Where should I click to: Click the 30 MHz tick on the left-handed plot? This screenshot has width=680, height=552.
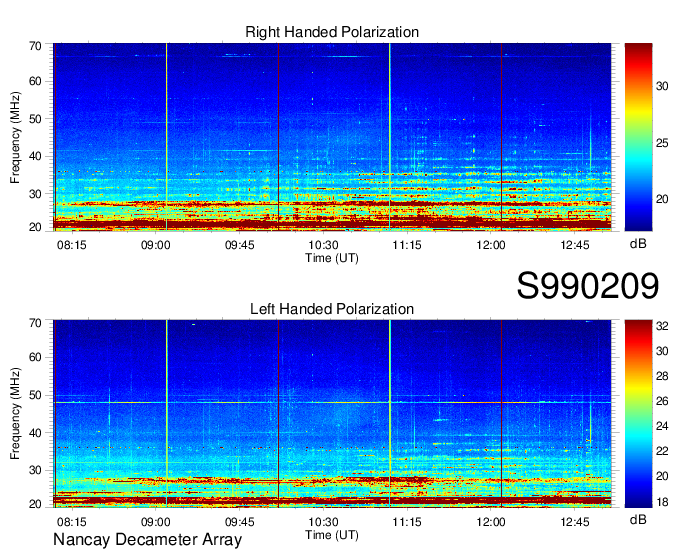point(35,470)
